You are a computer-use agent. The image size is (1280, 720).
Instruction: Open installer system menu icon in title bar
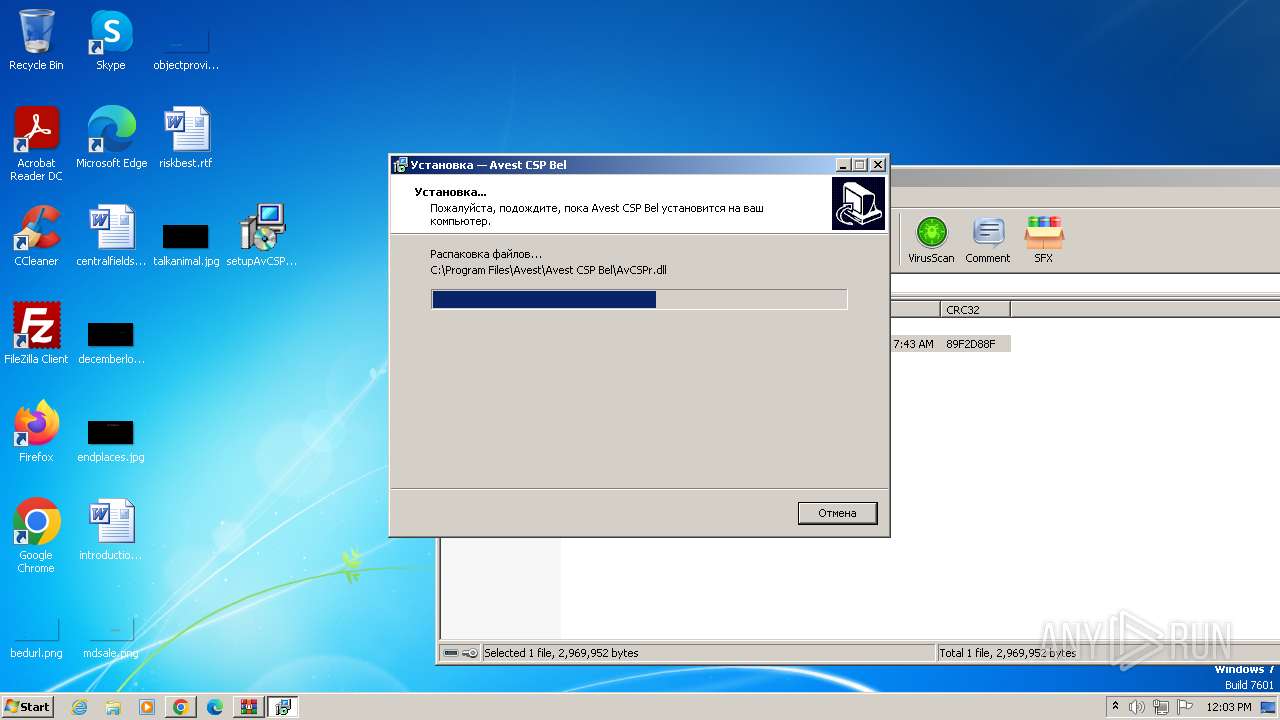400,165
